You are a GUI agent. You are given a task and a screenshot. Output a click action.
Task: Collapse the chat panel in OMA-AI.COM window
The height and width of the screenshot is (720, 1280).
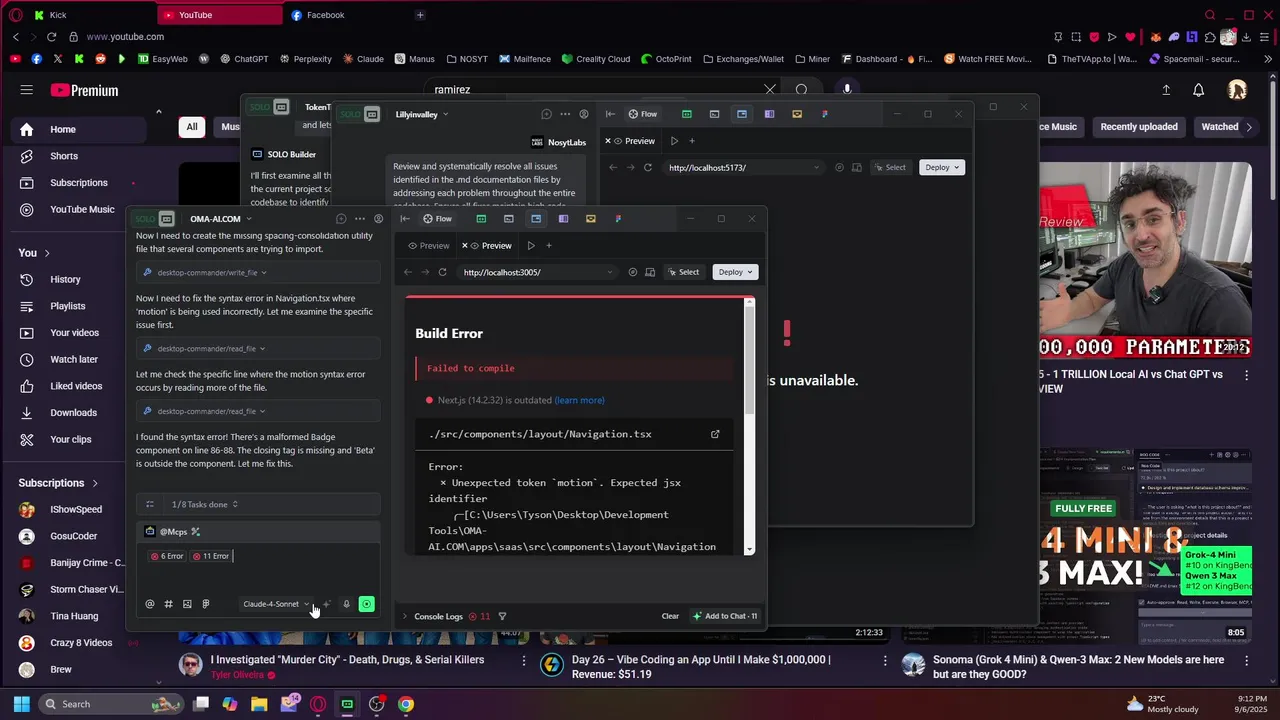pos(405,219)
